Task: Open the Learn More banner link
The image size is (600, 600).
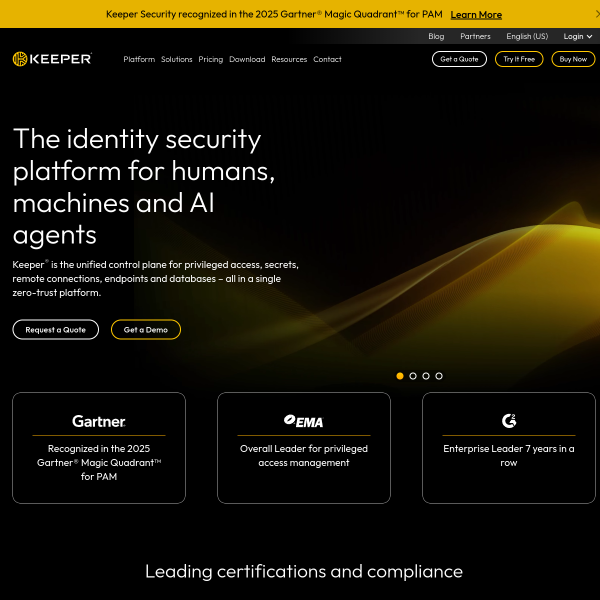Action: [476, 15]
